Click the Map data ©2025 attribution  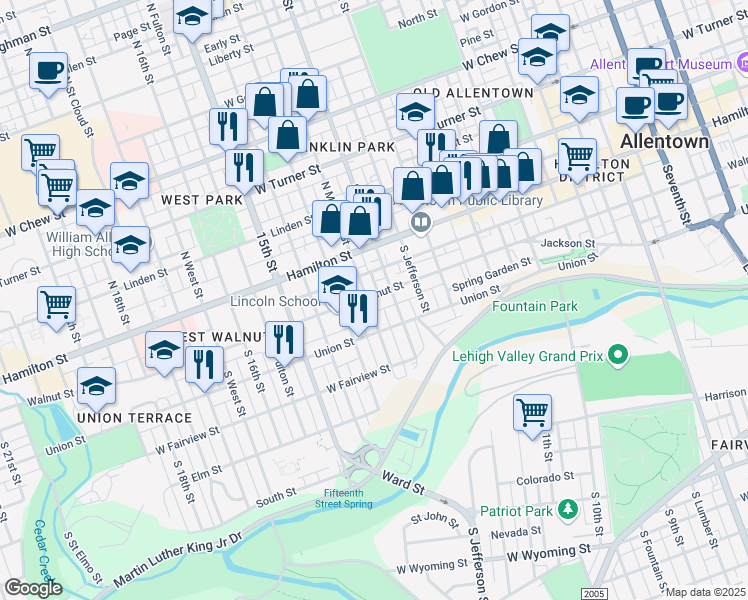[x=705, y=592]
